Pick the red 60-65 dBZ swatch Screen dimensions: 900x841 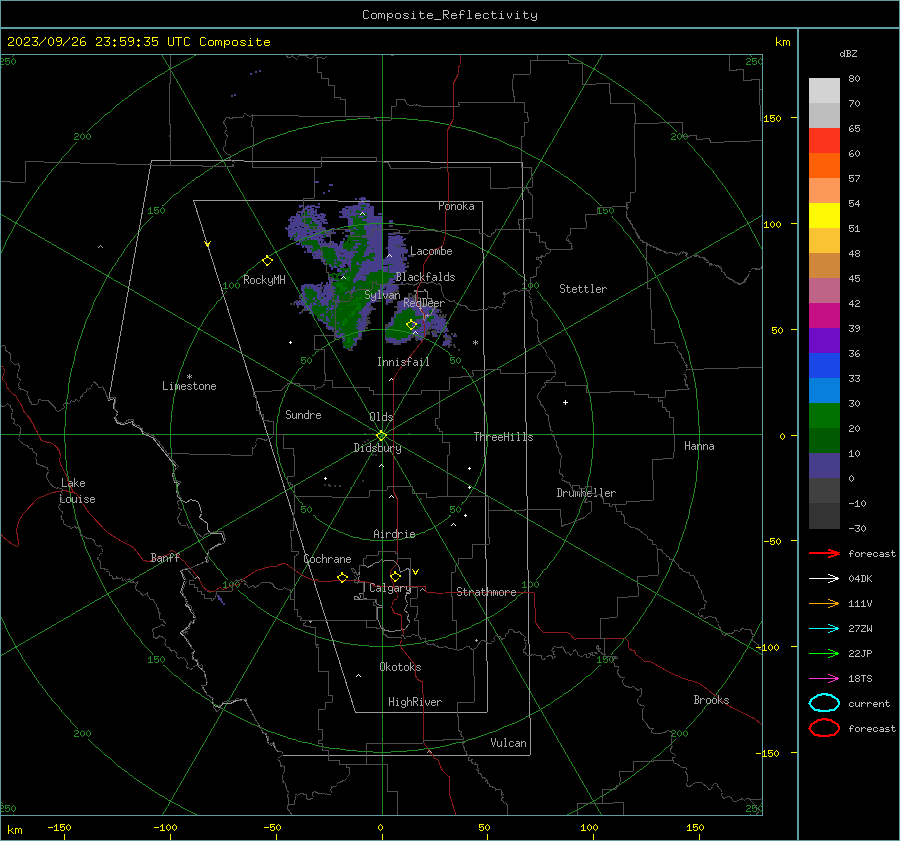point(824,140)
